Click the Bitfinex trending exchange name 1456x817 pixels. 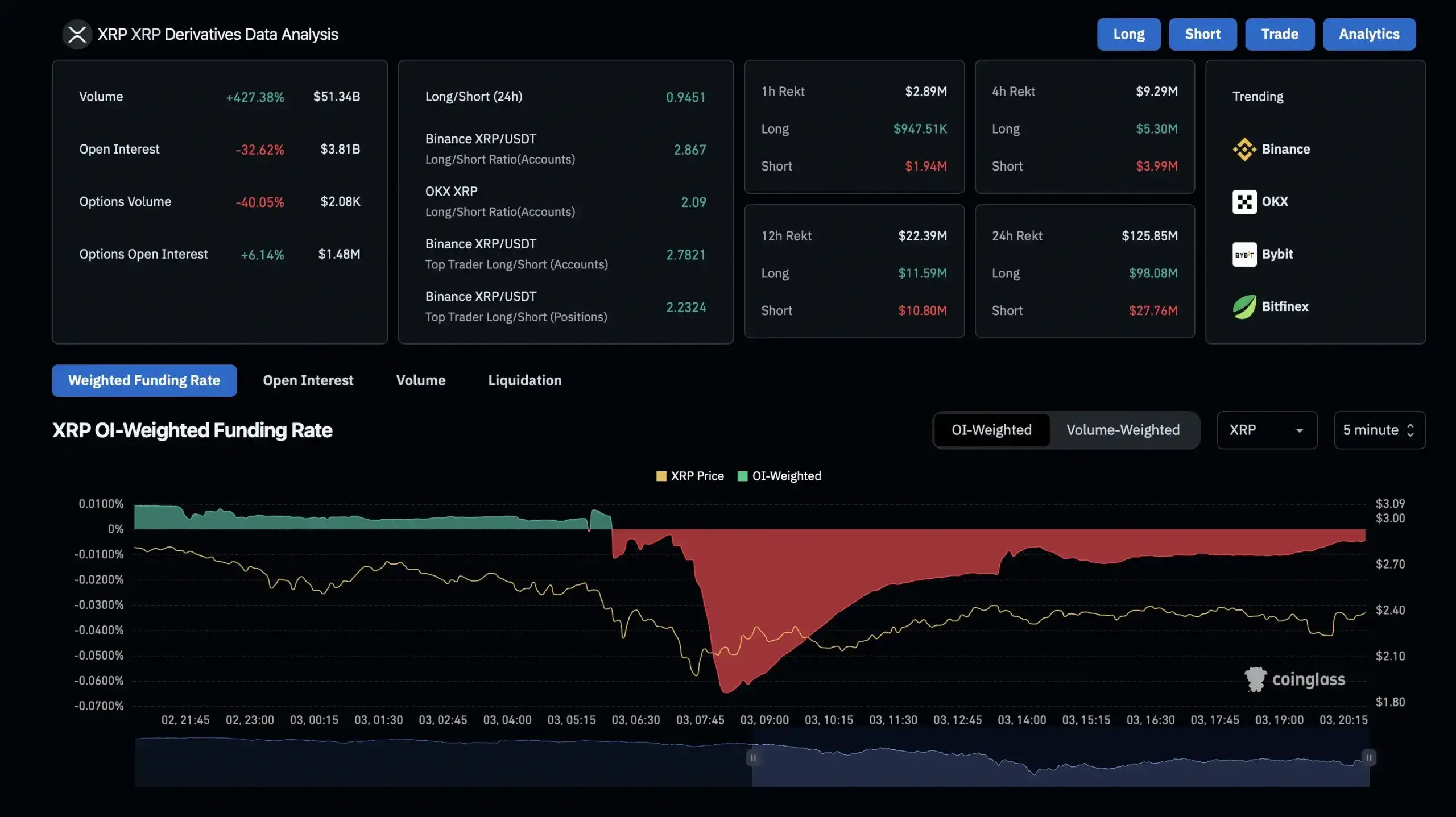1285,307
